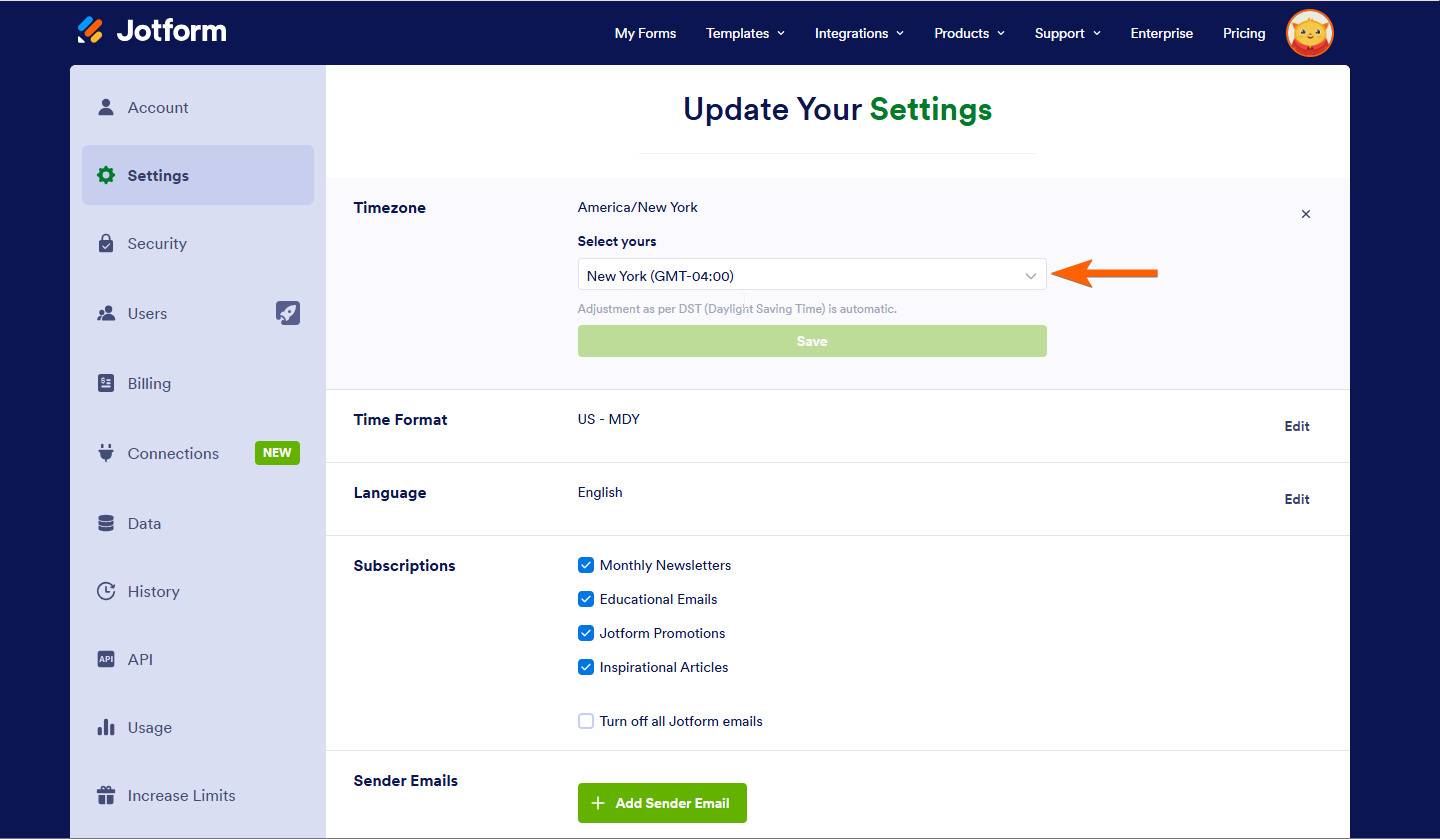Click the NEW badge beside Connections
The image size is (1440, 839).
(277, 453)
